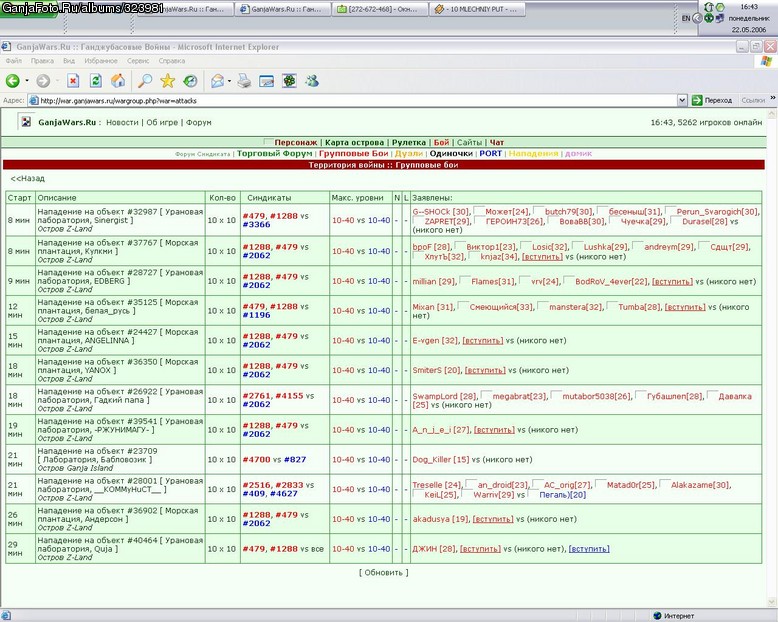Open the PORT link
778x622 pixels.
[491, 153]
